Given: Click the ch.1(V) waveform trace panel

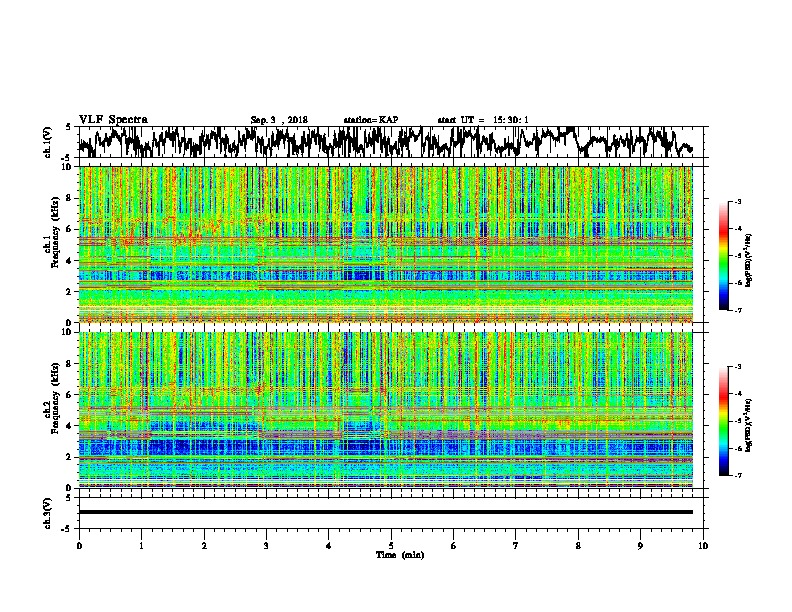Looking at the screenshot, I should point(391,142).
